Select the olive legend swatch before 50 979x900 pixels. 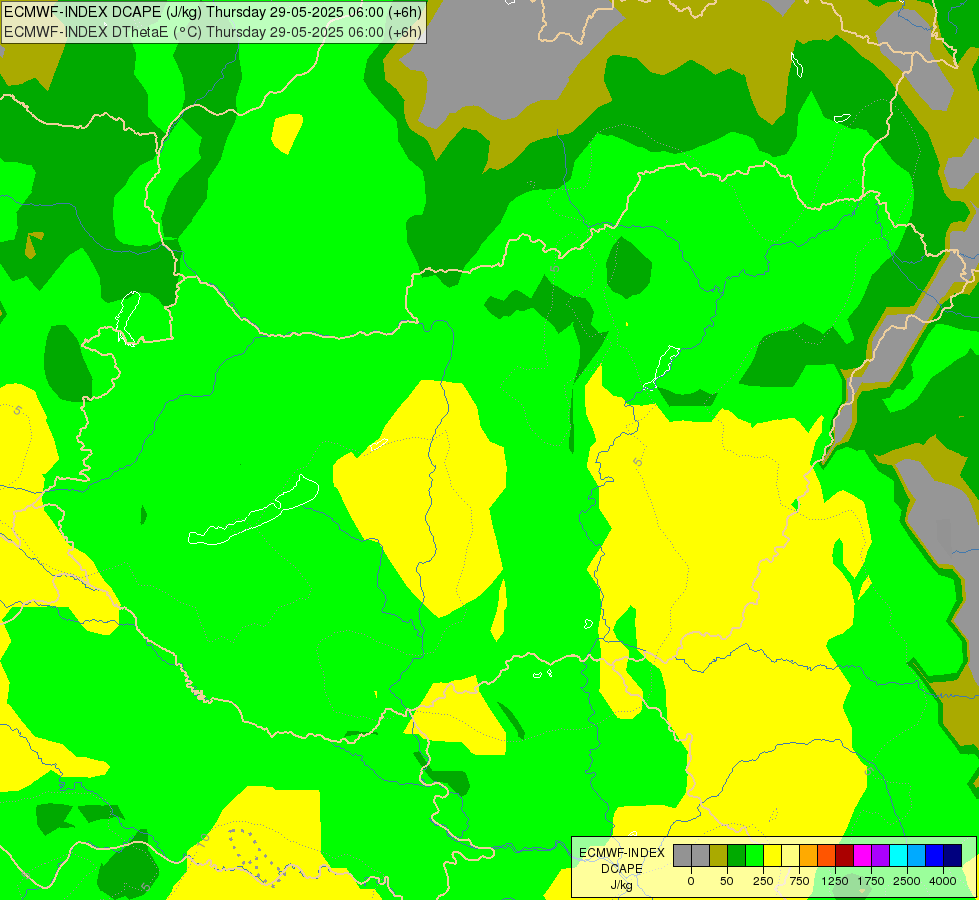[x=719, y=855]
